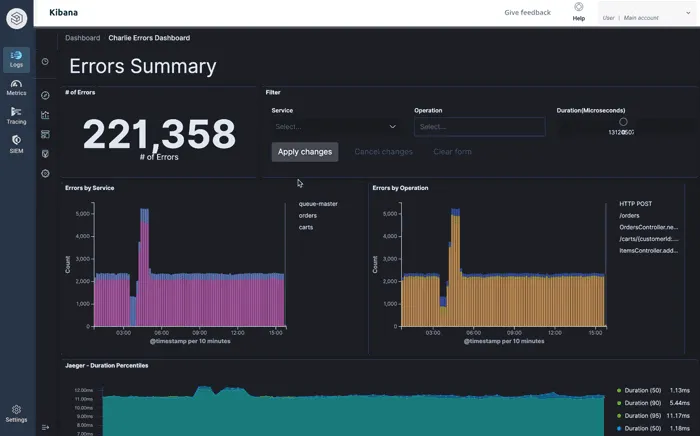The image size is (700, 436).
Task: Click the Help lifebuoy icon
Action: pos(578,8)
